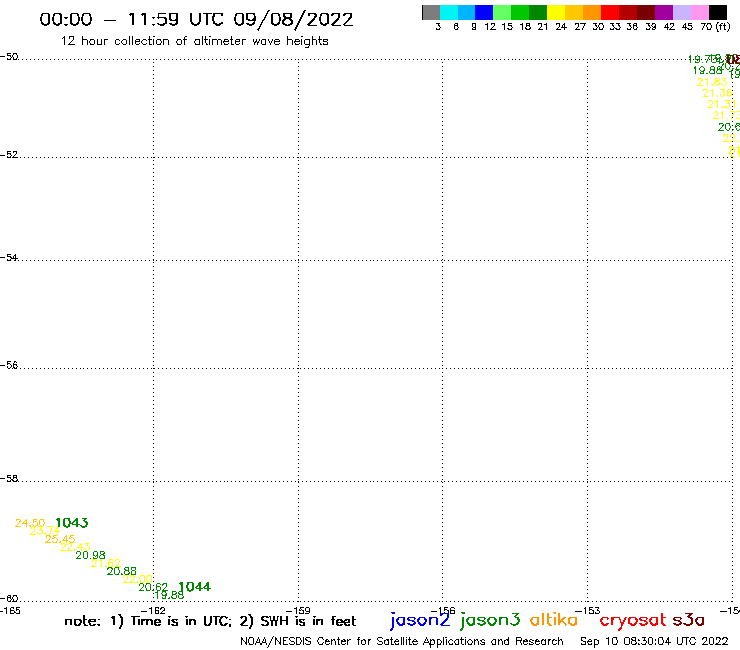Click the -58 latitude axis label
The width and height of the screenshot is (740, 650).
tap(9, 478)
